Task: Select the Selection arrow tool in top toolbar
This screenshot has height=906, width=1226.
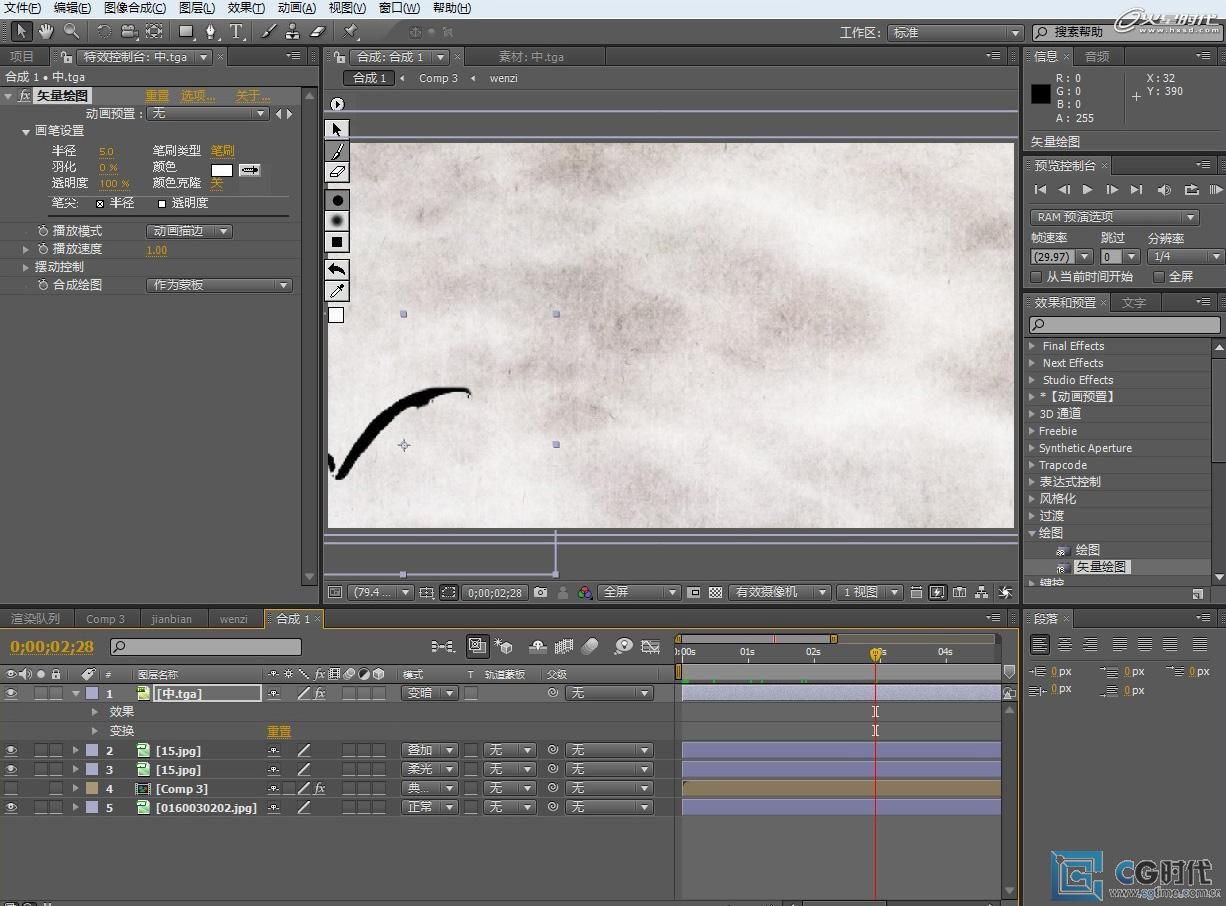Action: pyautogui.click(x=21, y=32)
